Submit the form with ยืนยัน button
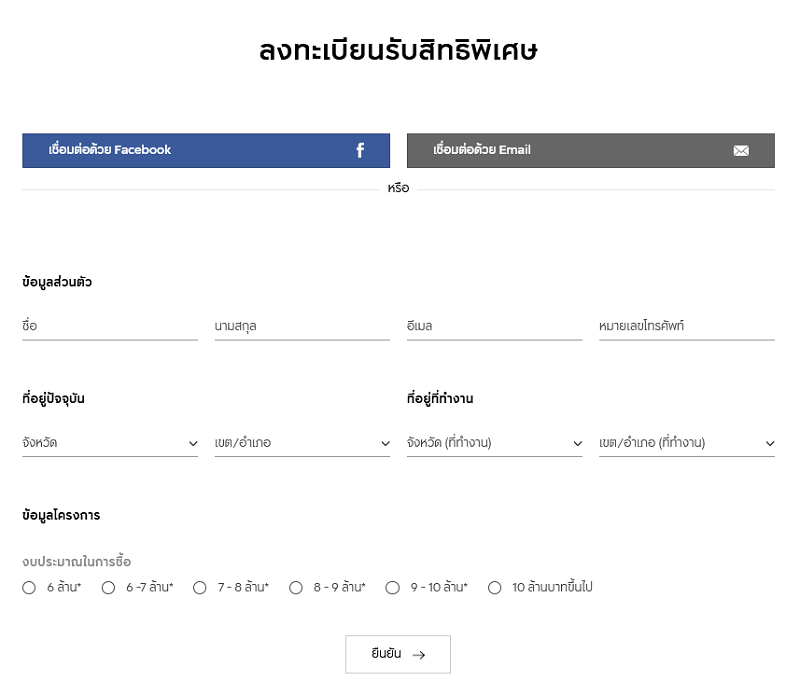 click(398, 654)
